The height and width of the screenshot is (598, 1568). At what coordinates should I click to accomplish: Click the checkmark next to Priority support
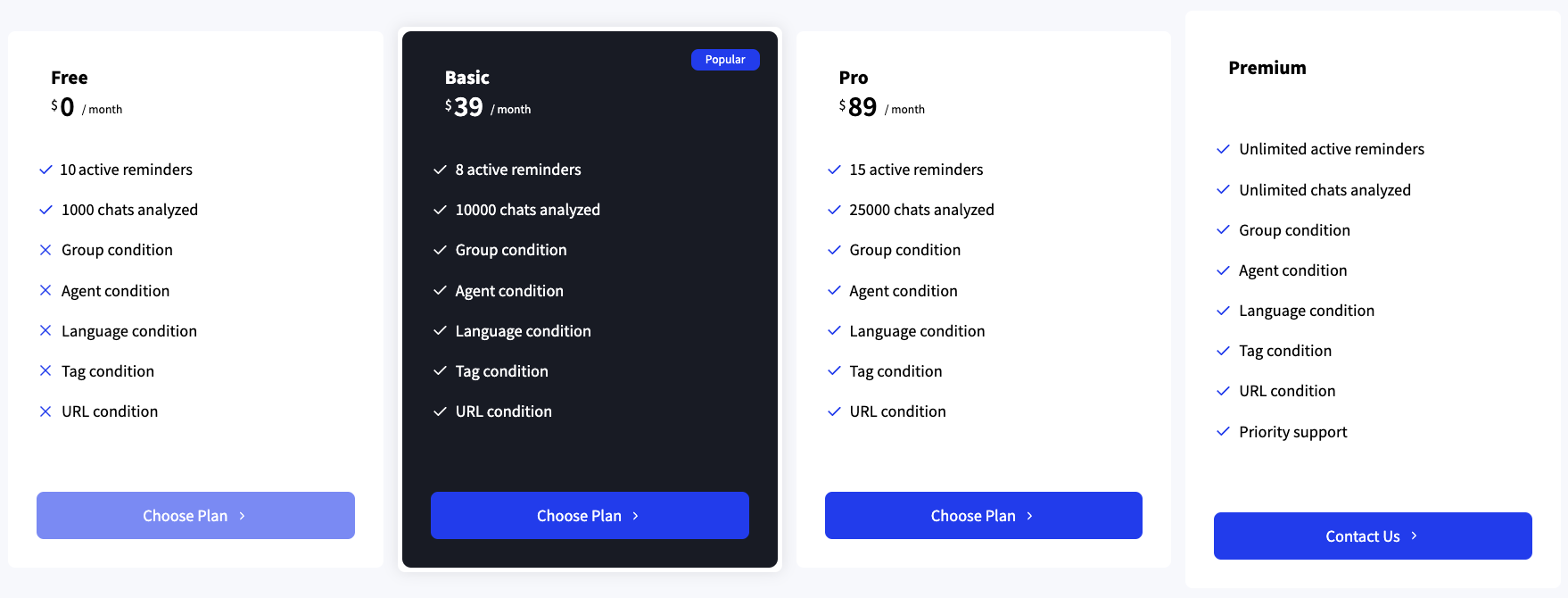[1223, 432]
